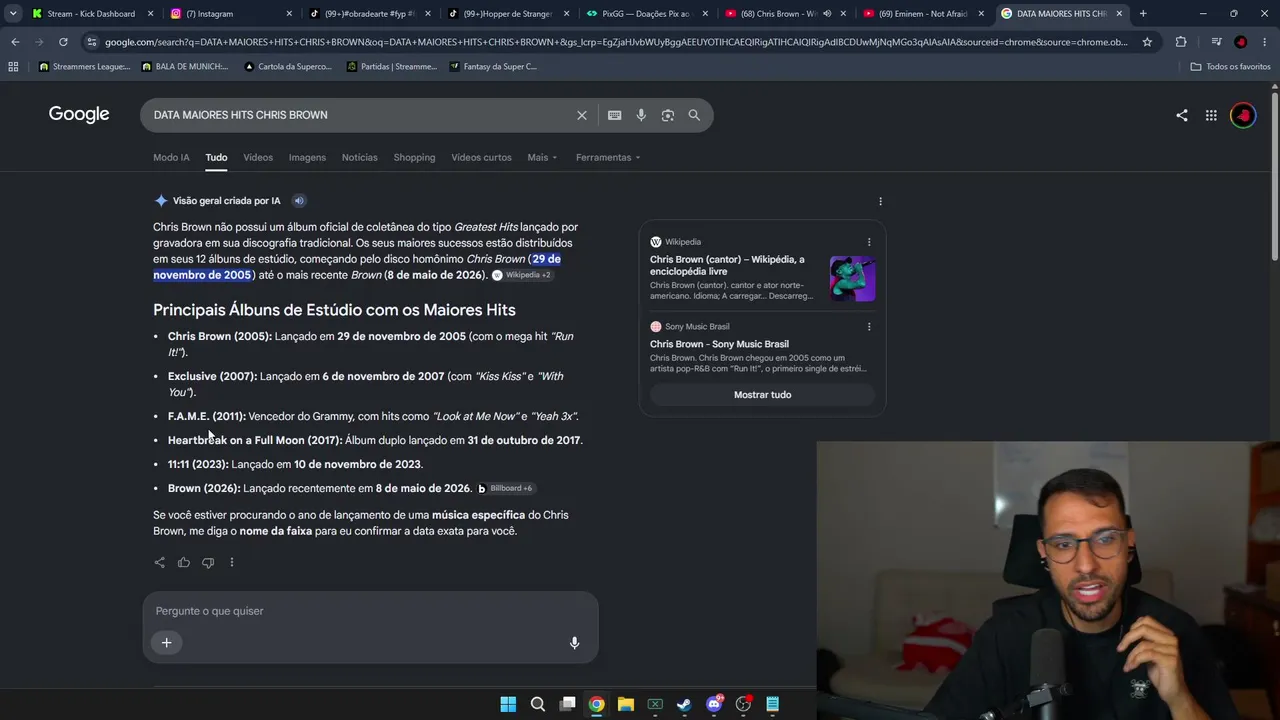Open the Cartola da Superco... bookmark

pyautogui.click(x=290, y=67)
